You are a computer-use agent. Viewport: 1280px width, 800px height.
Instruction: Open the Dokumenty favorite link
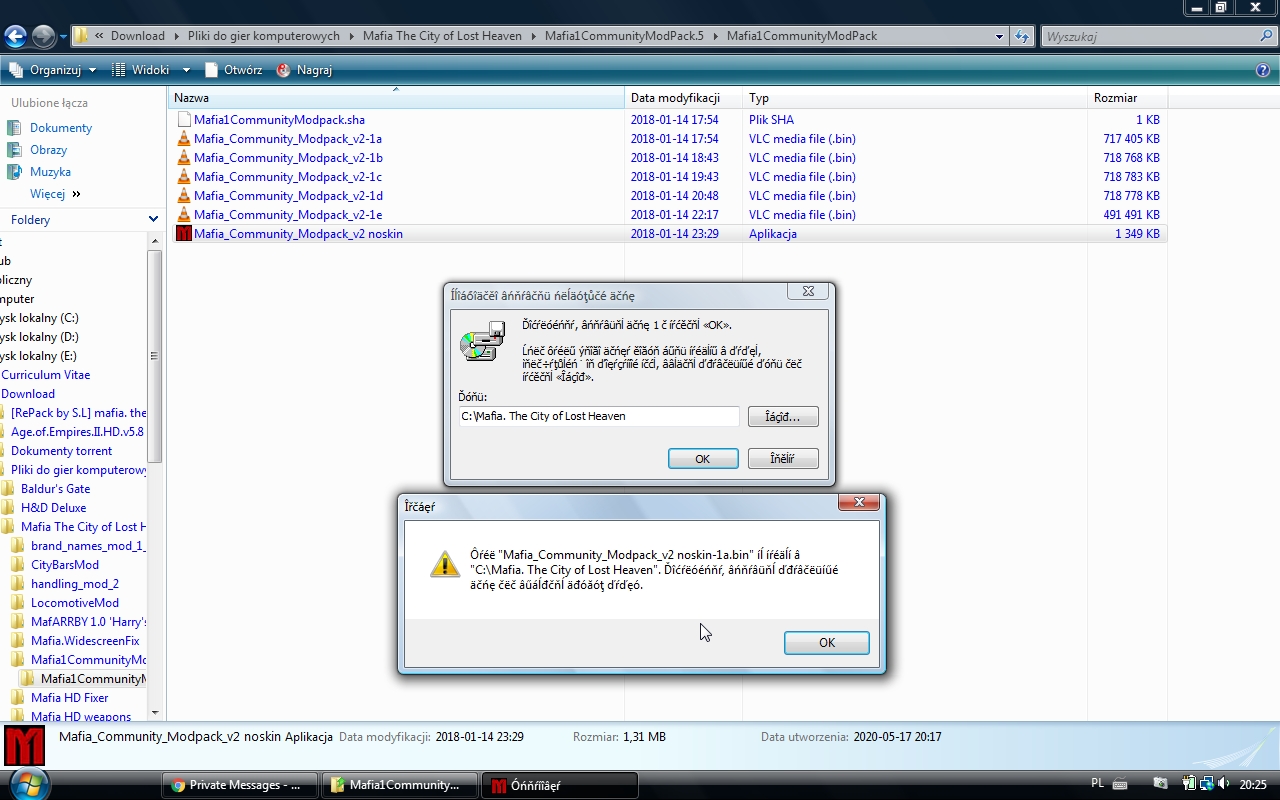pyautogui.click(x=61, y=128)
